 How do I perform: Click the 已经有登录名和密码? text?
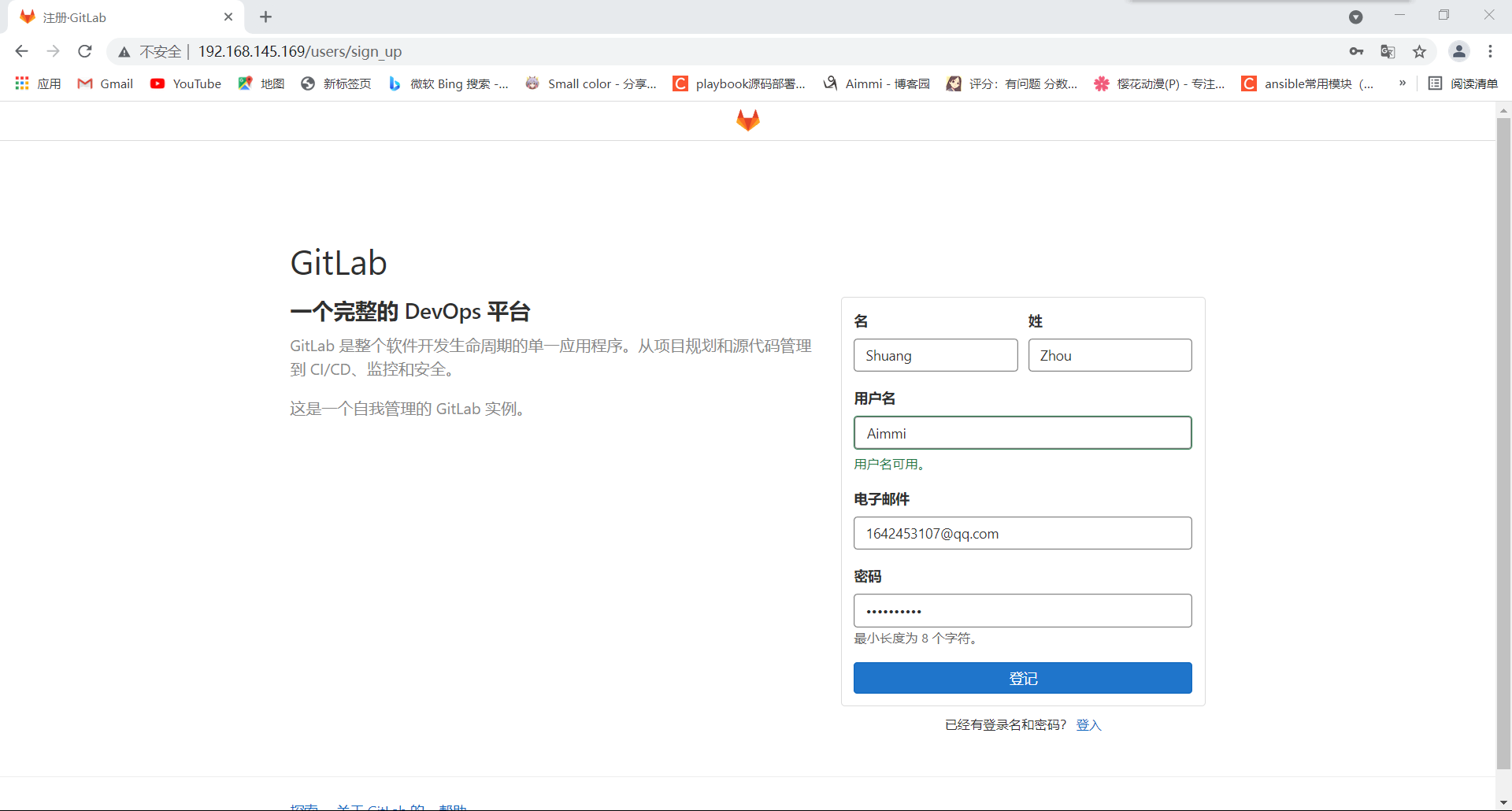(x=1006, y=724)
